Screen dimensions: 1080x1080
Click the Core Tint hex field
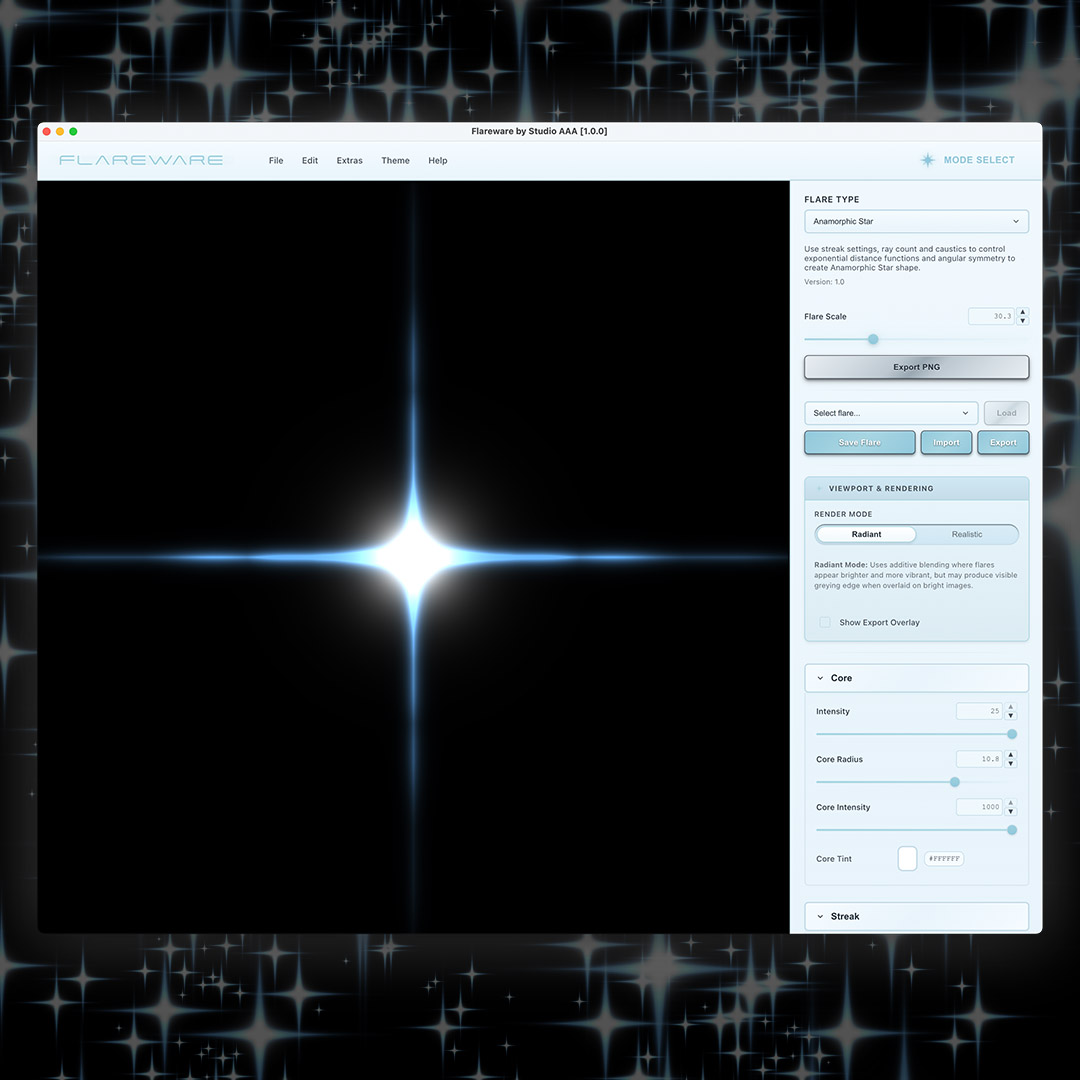coord(944,859)
